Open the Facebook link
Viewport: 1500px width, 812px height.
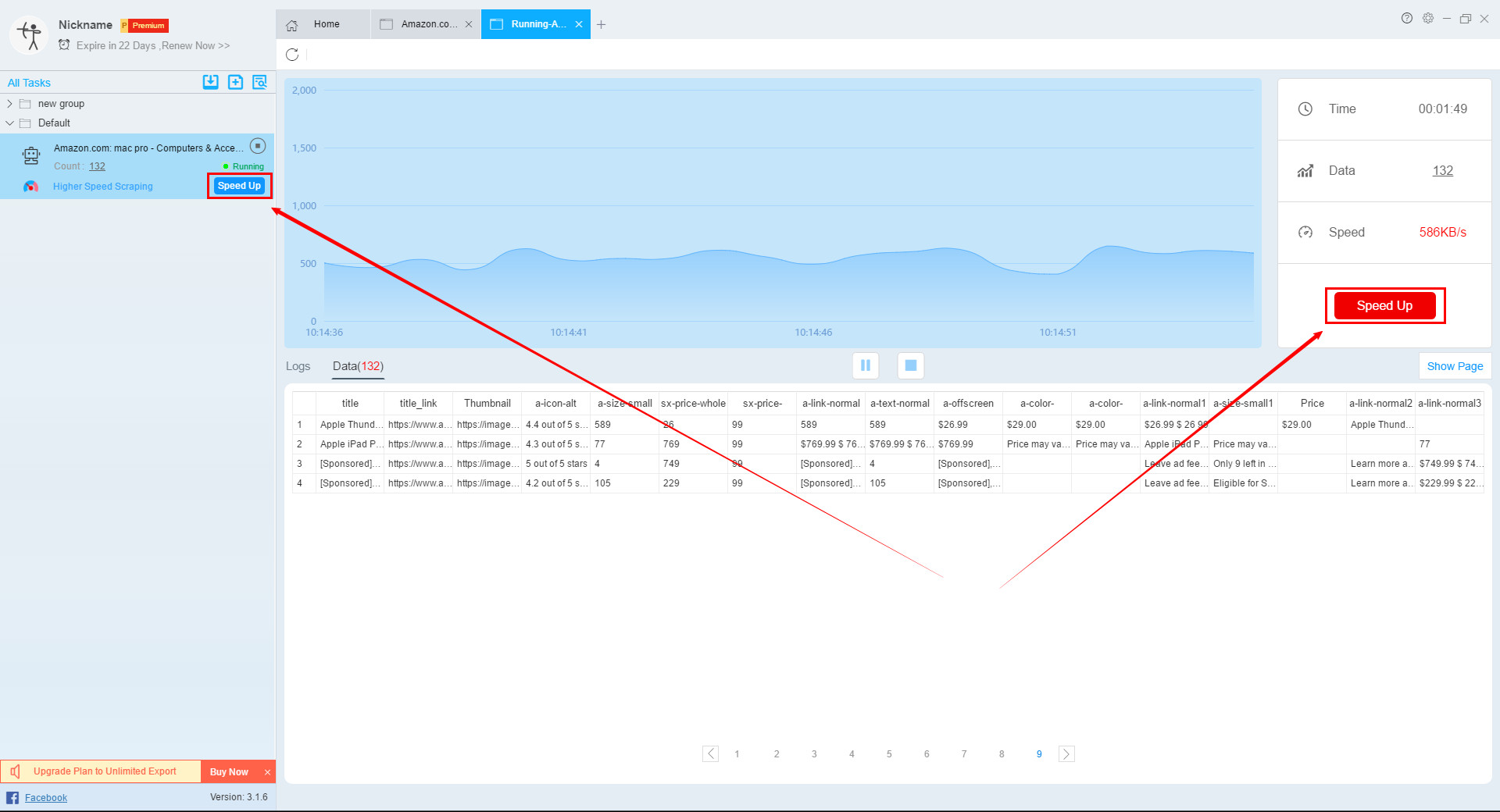click(46, 797)
